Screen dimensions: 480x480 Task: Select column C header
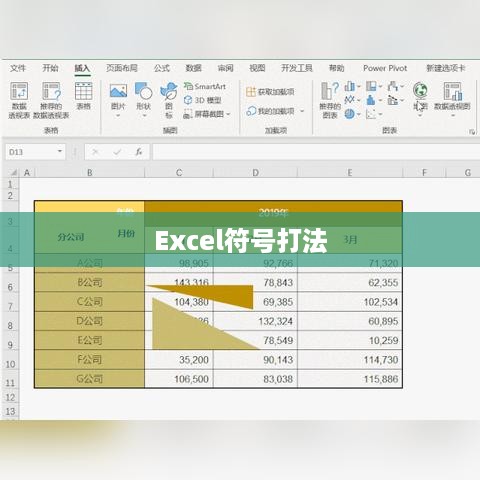click(179, 173)
